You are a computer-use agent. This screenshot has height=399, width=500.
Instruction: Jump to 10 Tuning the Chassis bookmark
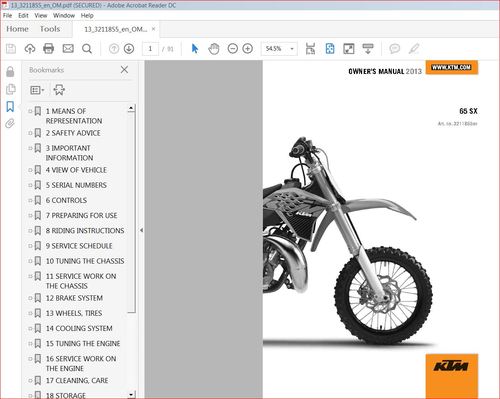(85, 261)
